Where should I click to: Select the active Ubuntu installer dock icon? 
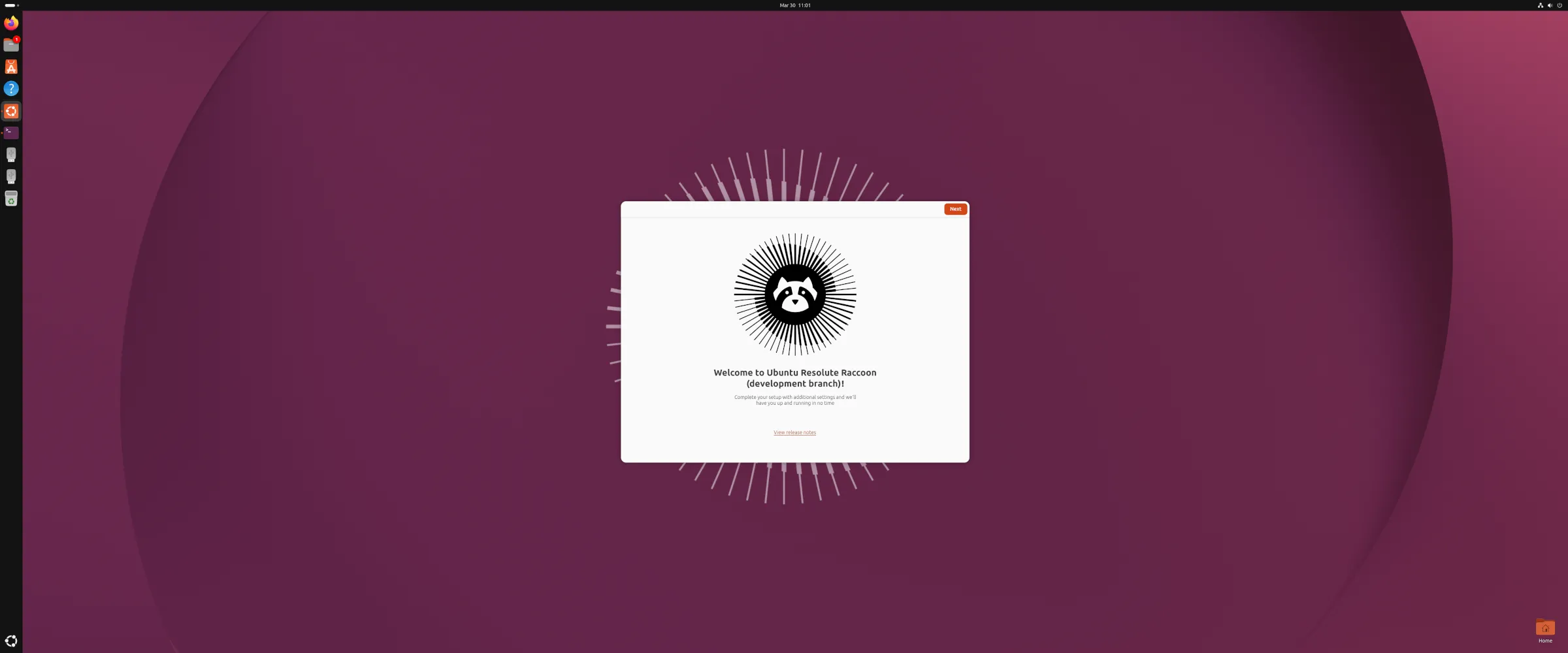click(10, 110)
